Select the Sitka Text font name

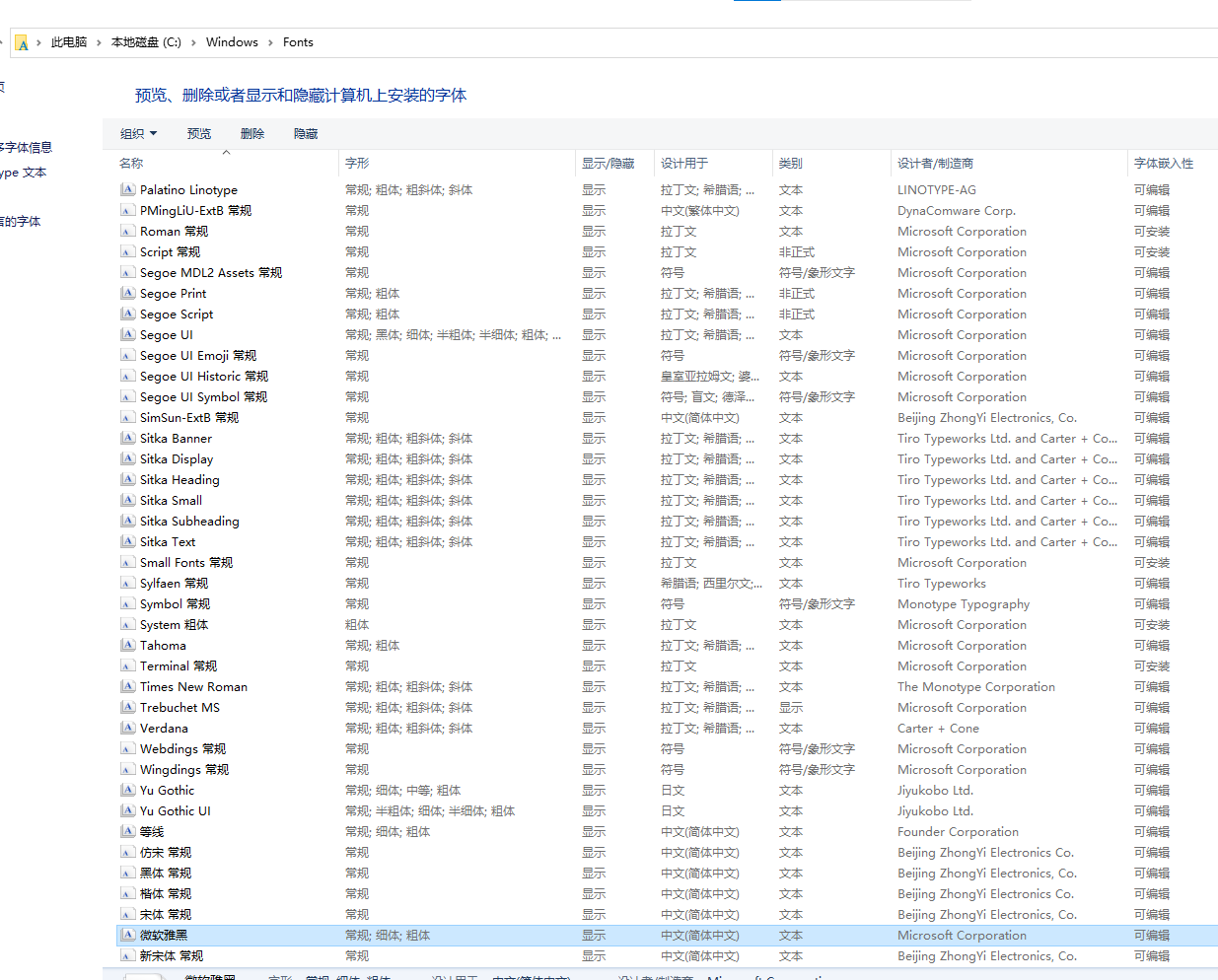[x=168, y=541]
